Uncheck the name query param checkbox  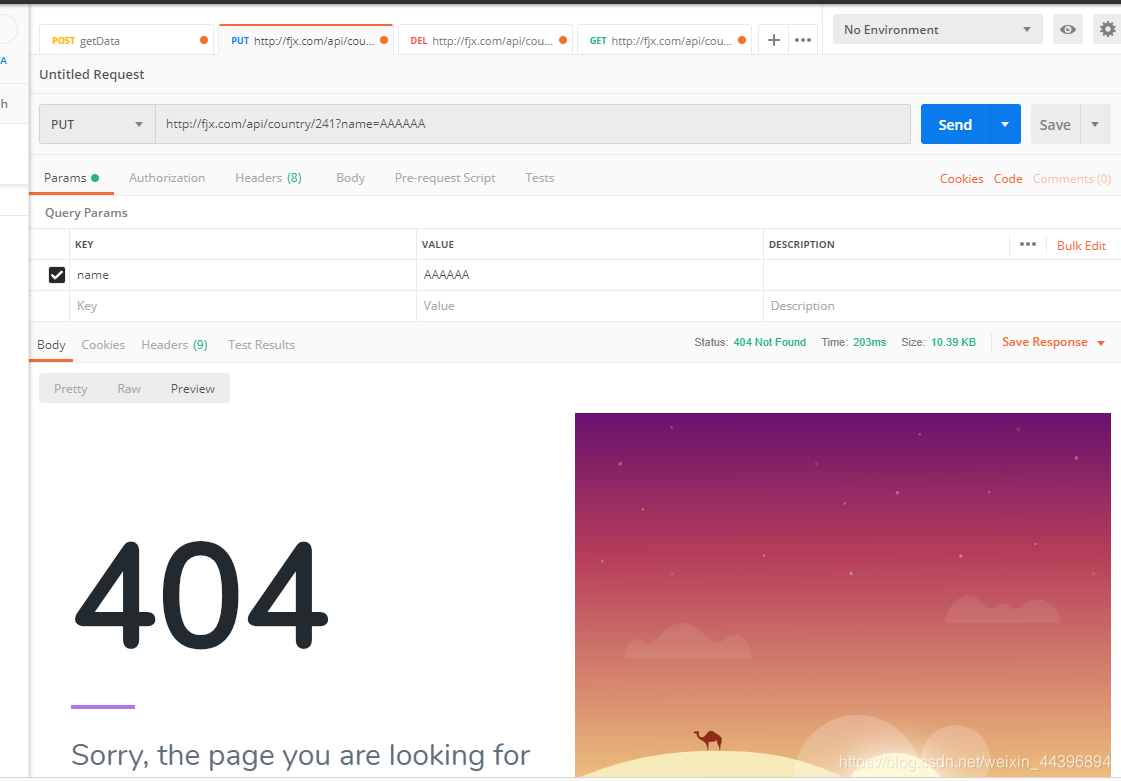pyautogui.click(x=56, y=275)
